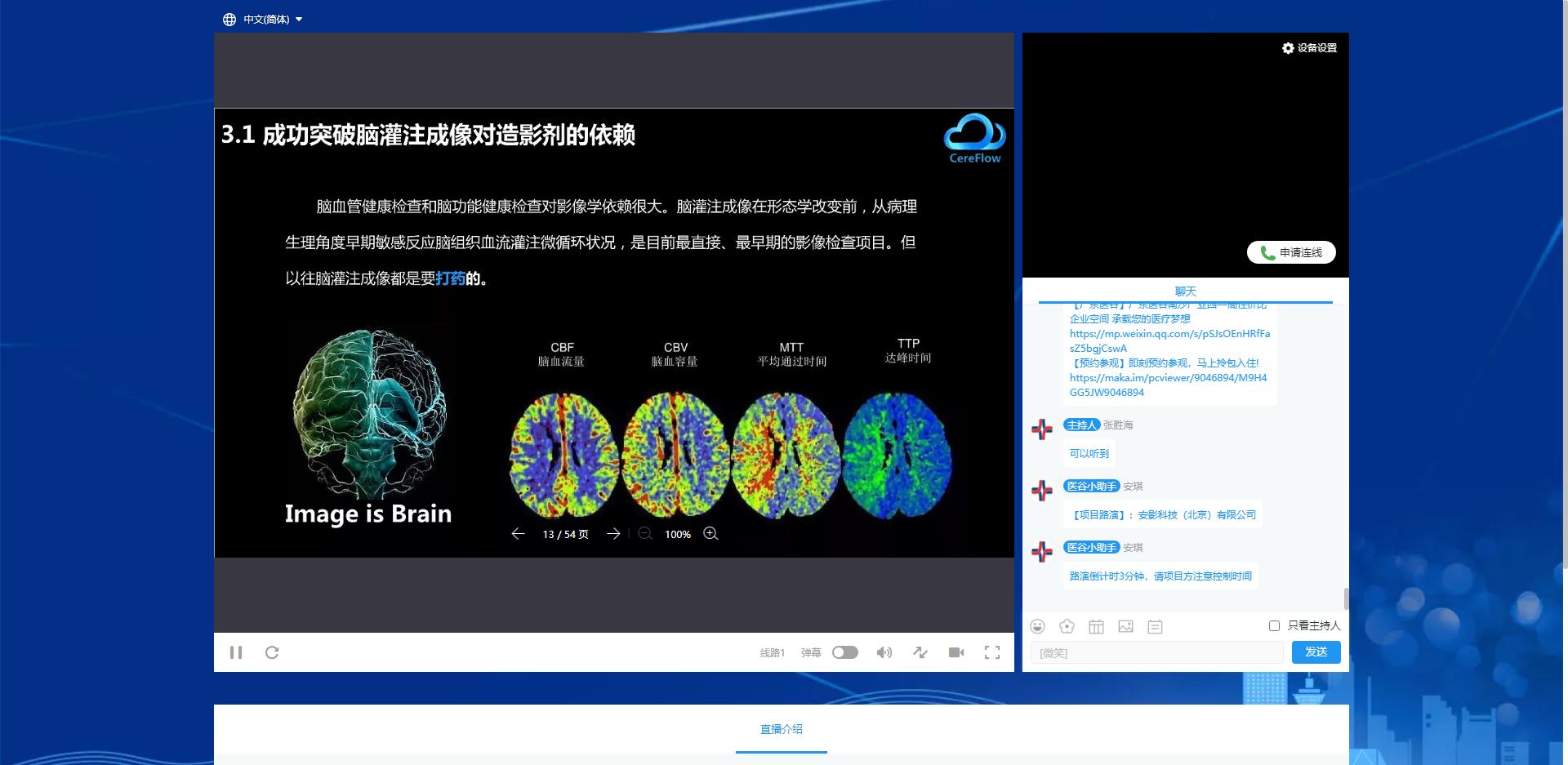Click the chat message input field
This screenshot has height=765, width=1568.
[1156, 652]
